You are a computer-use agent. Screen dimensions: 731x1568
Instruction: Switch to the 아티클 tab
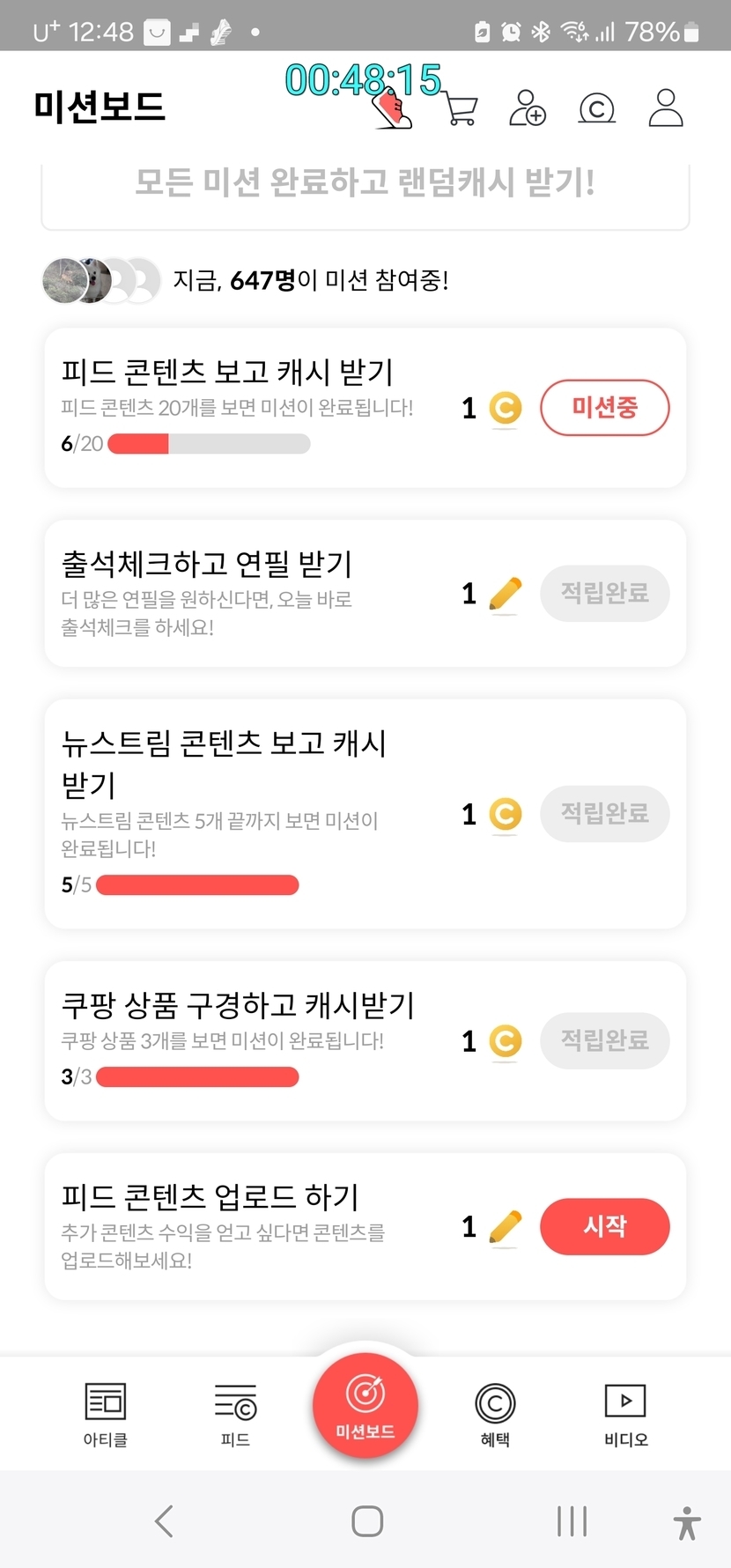pyautogui.click(x=106, y=1414)
